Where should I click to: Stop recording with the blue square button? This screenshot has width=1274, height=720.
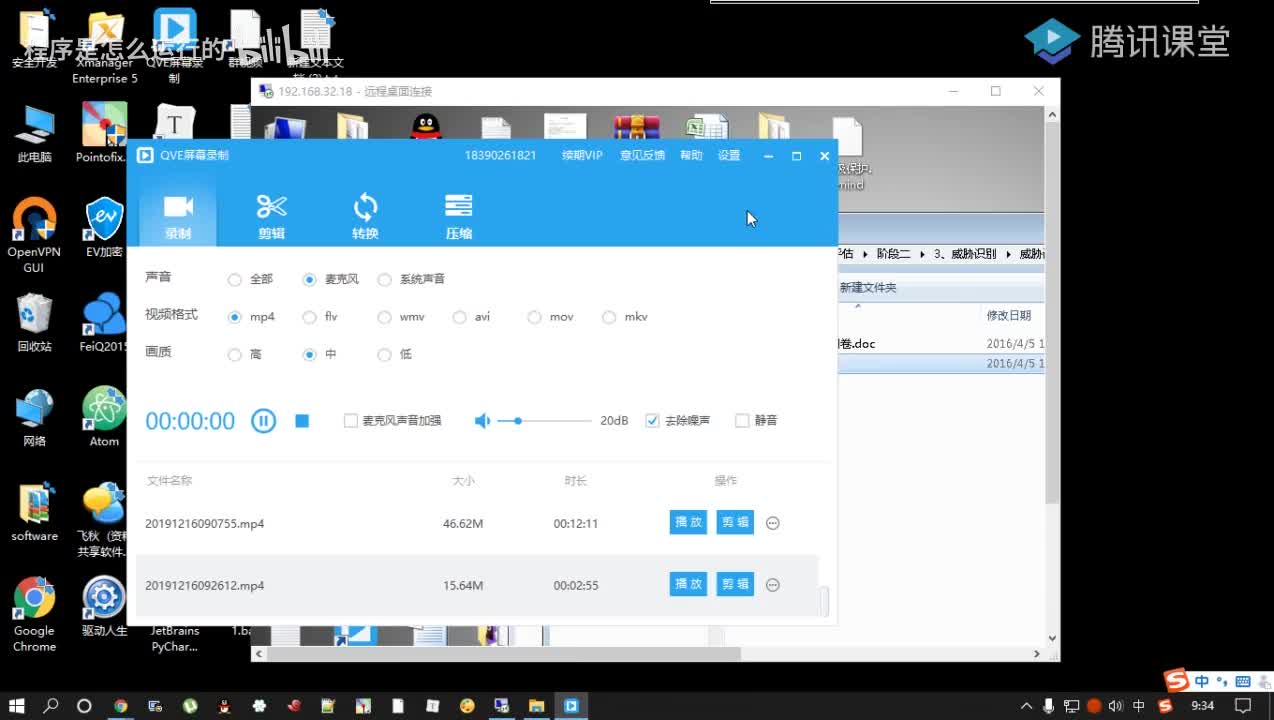(302, 421)
